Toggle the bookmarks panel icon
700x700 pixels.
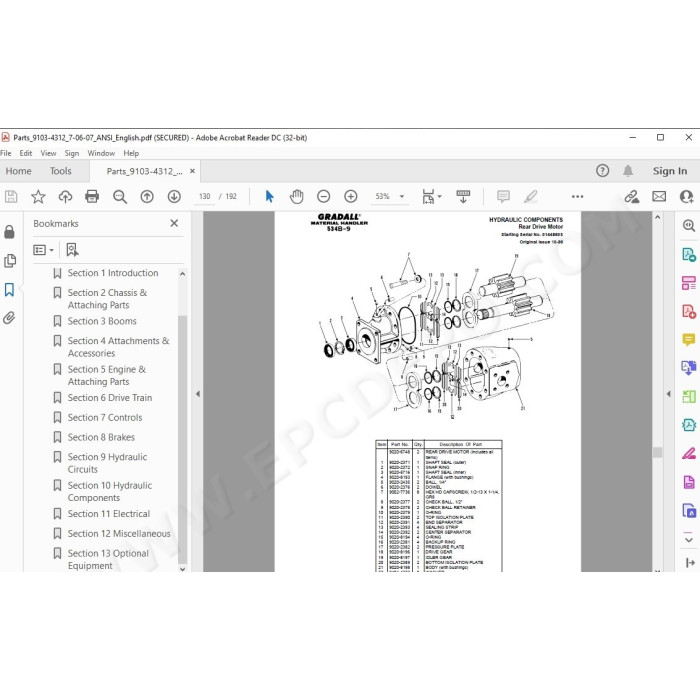[x=9, y=289]
